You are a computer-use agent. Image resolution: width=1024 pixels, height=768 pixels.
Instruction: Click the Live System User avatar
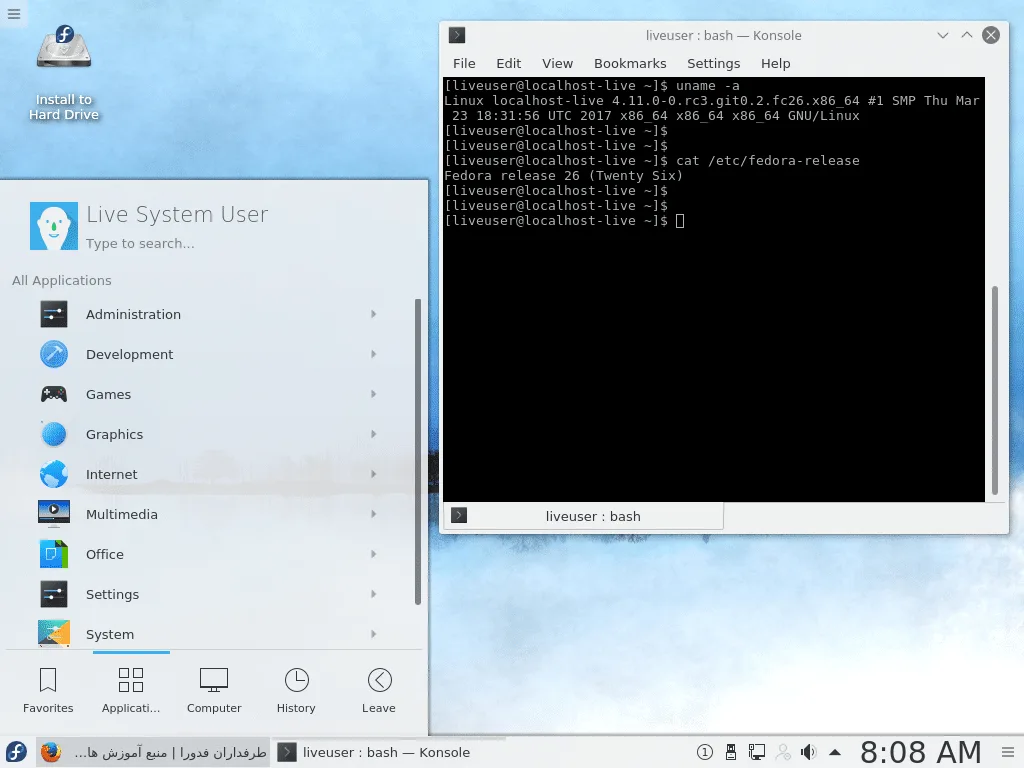54,226
